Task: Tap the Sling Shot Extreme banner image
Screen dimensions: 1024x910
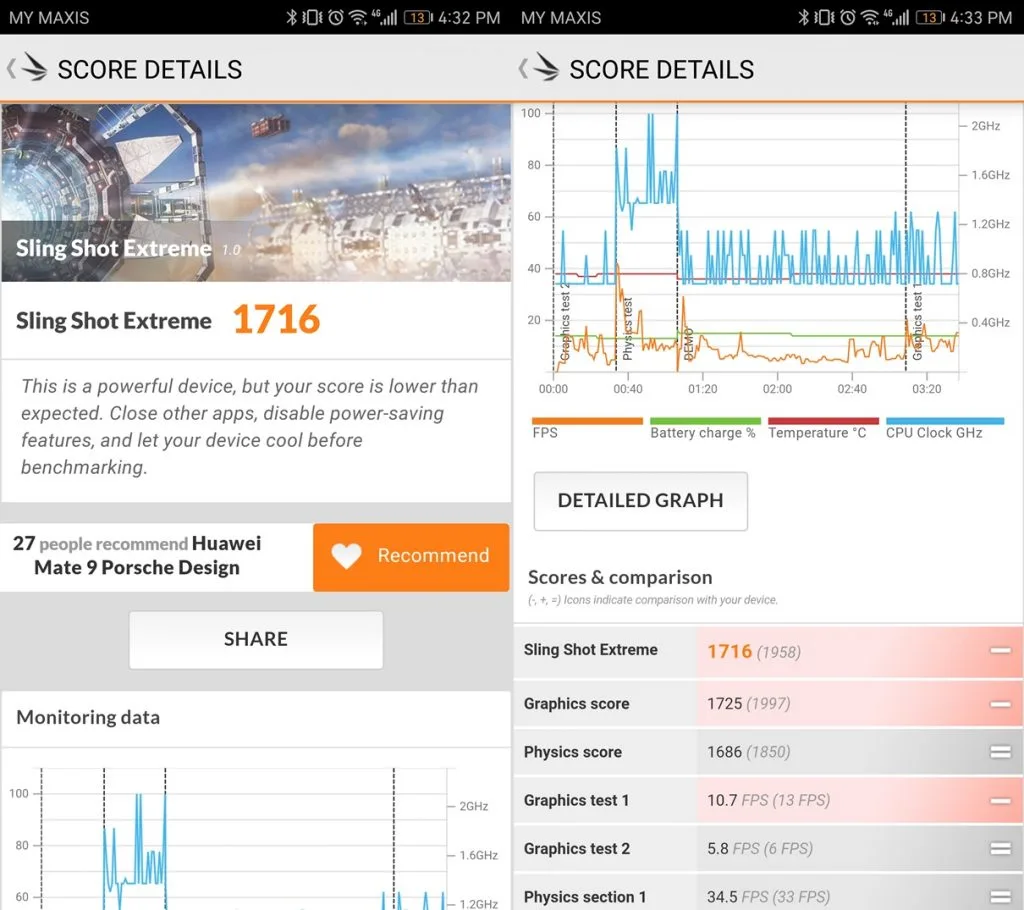Action: pos(256,193)
